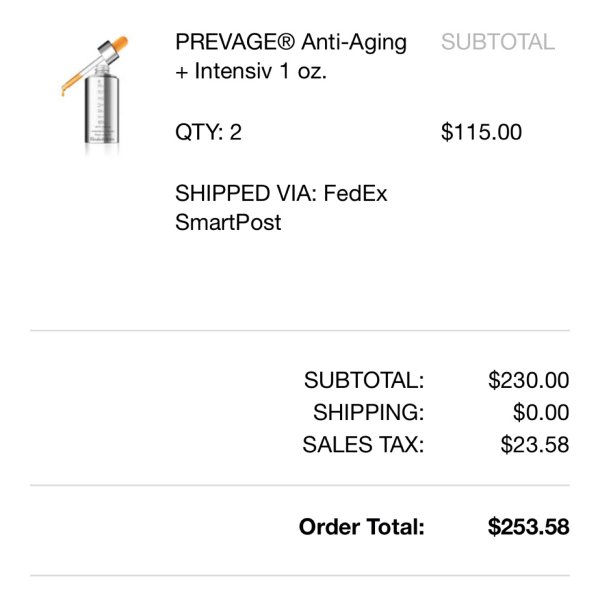Click the orange dropper on product image
Viewport: 600px width, 600px height.
(95, 65)
